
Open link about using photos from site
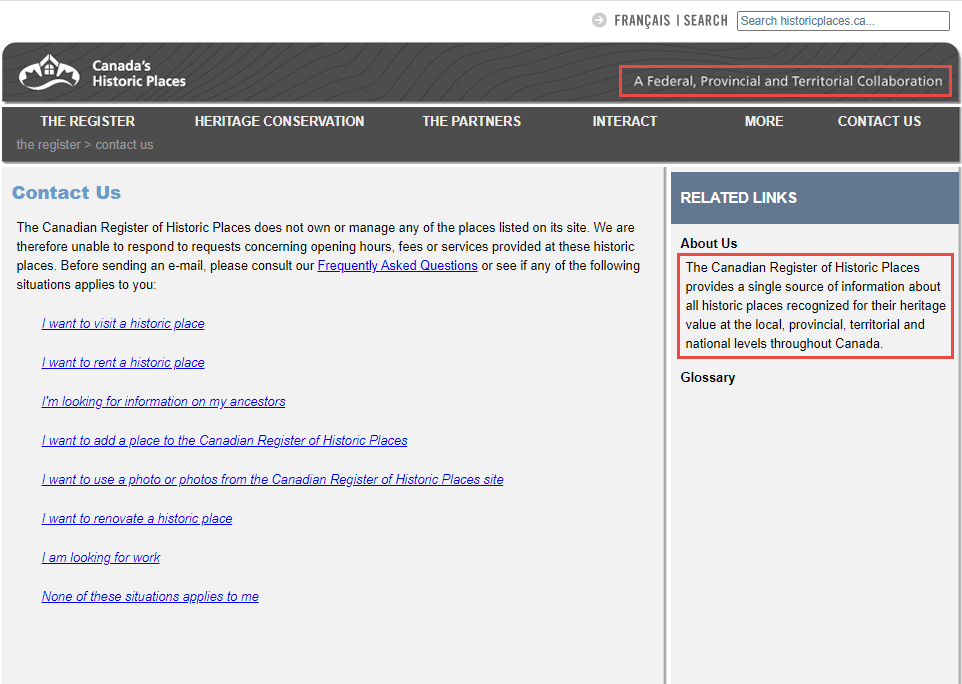tap(272, 480)
